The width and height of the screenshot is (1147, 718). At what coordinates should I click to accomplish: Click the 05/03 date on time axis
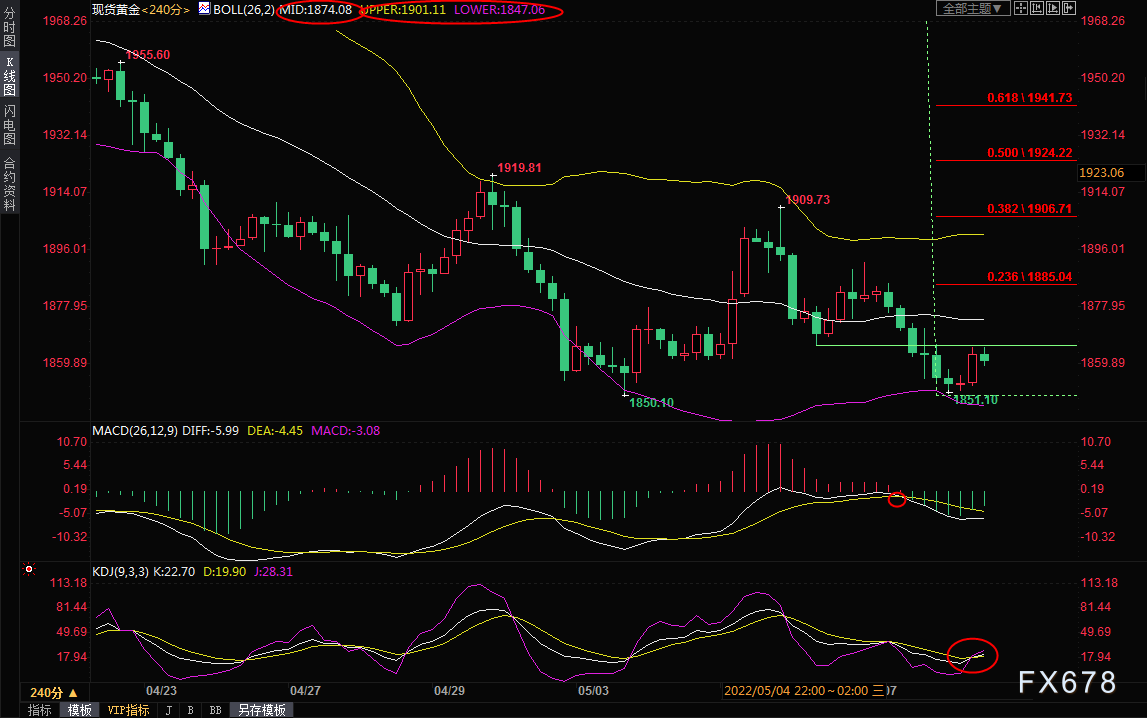point(593,691)
